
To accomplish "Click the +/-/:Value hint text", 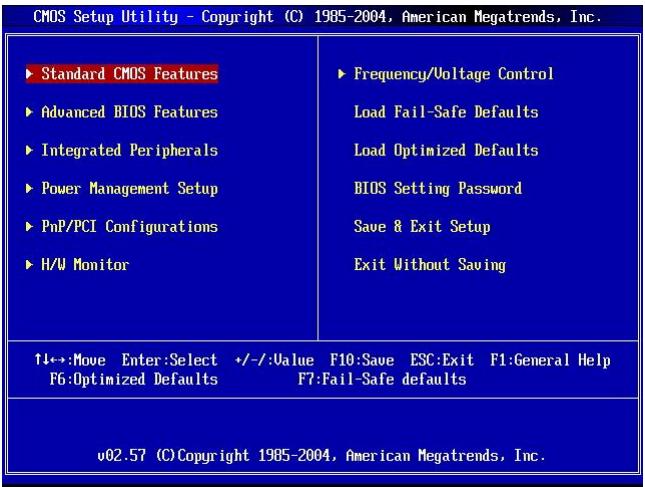I will pos(274,360).
